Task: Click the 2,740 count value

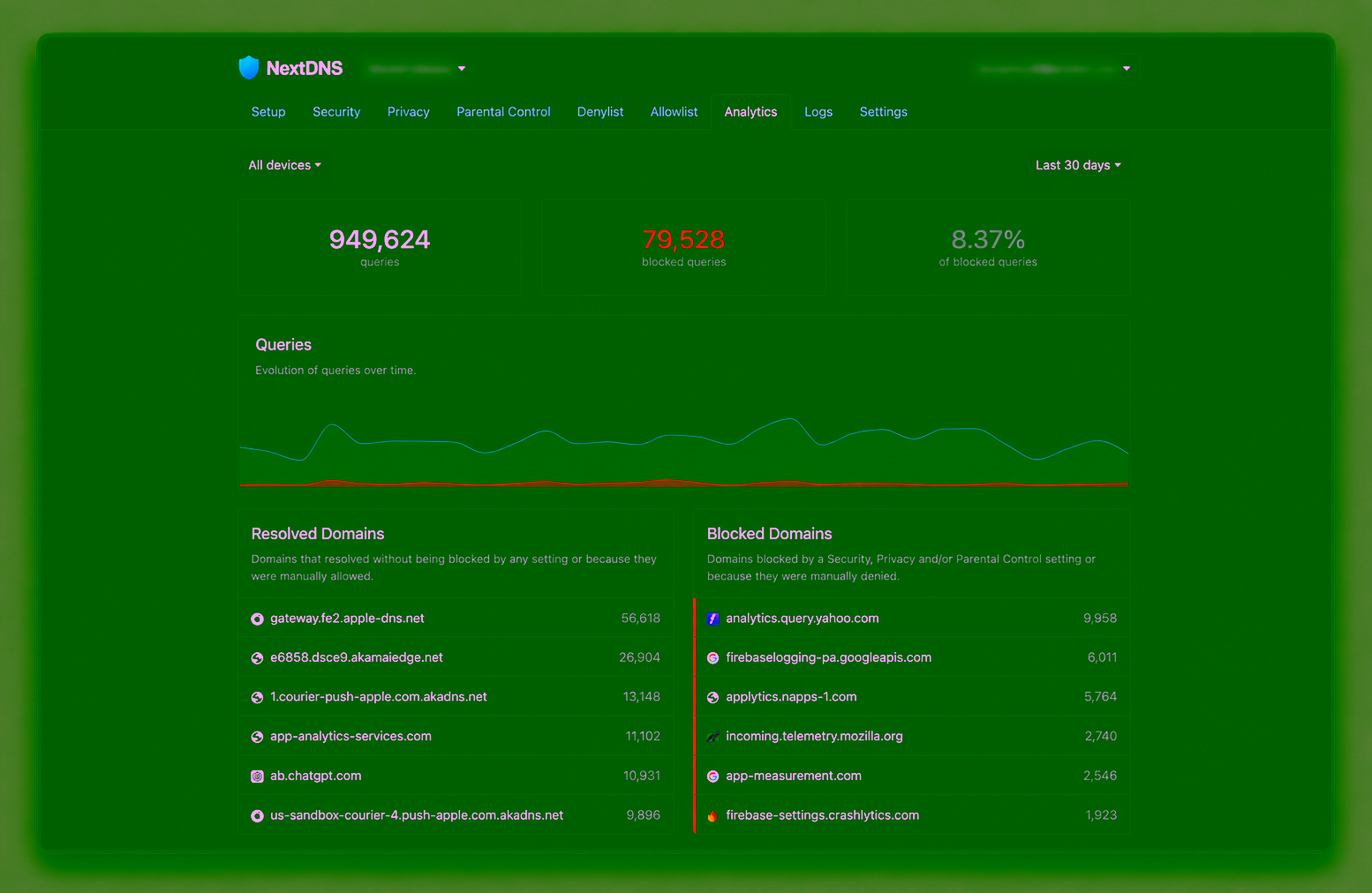Action: [x=1101, y=736]
